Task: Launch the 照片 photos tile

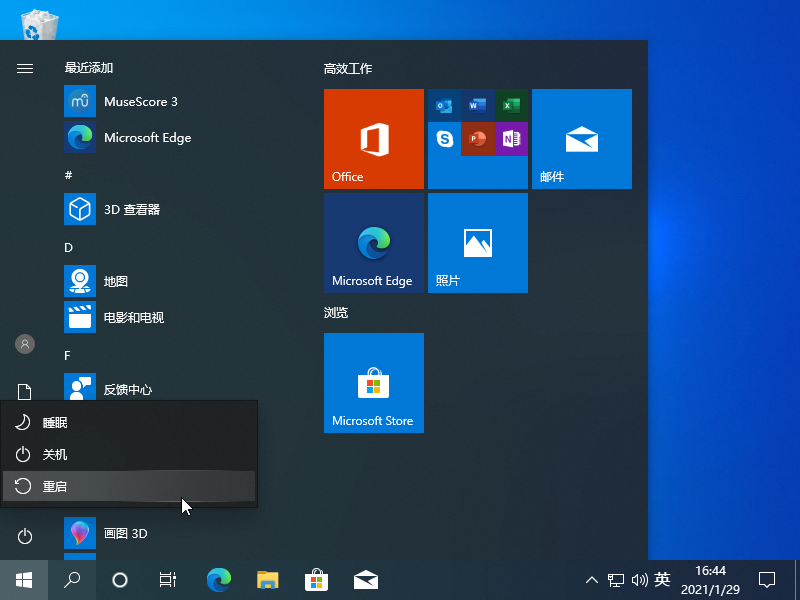Action: pos(477,242)
